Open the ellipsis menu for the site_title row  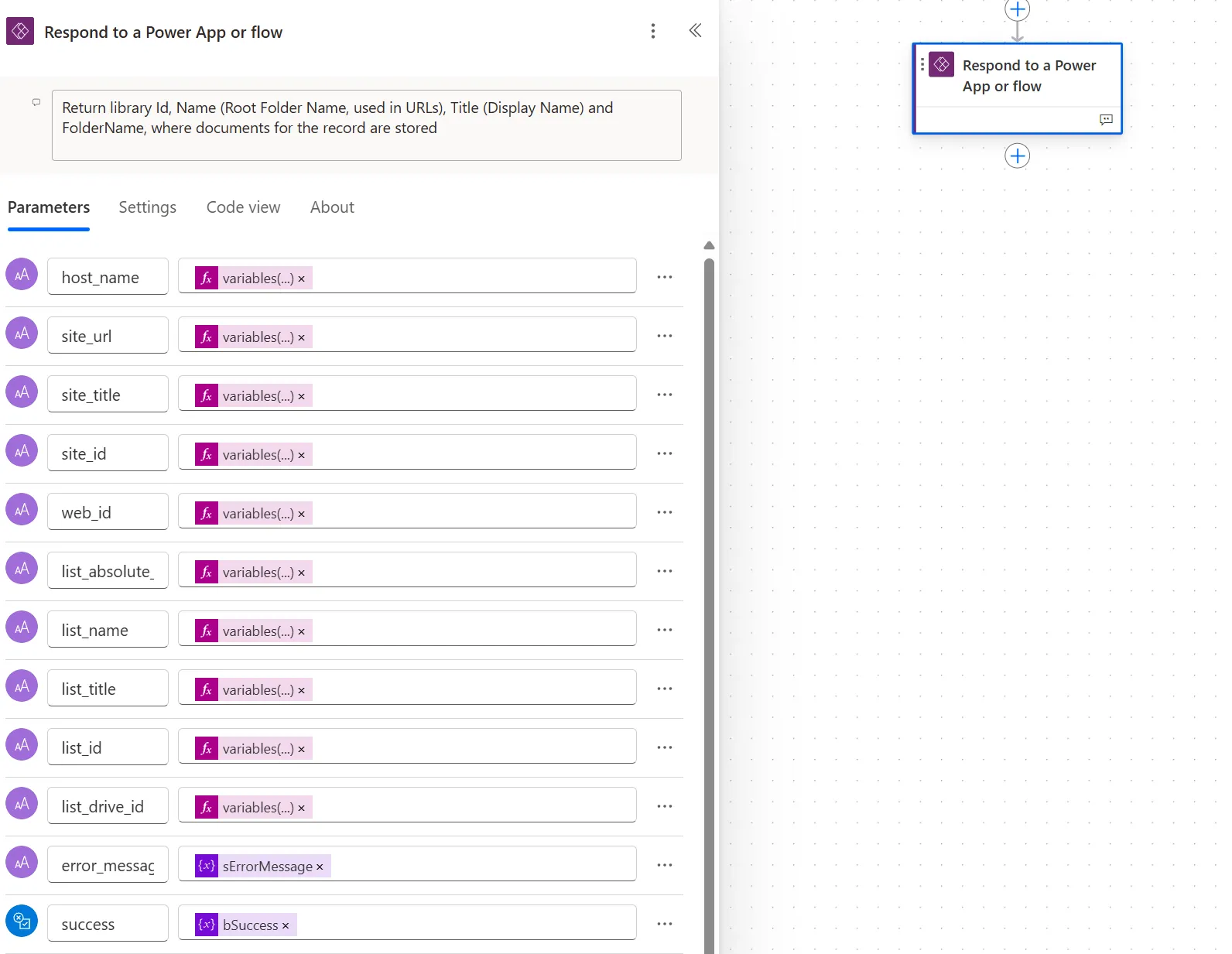pyautogui.click(x=664, y=395)
